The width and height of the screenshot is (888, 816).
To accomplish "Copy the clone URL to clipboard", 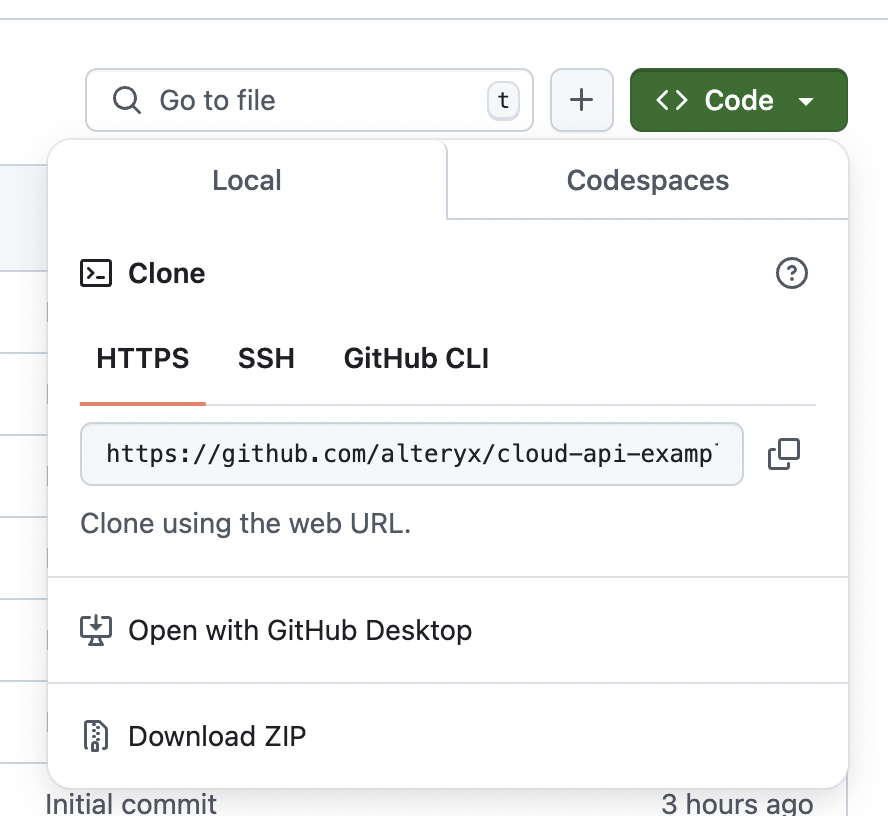I will (784, 454).
